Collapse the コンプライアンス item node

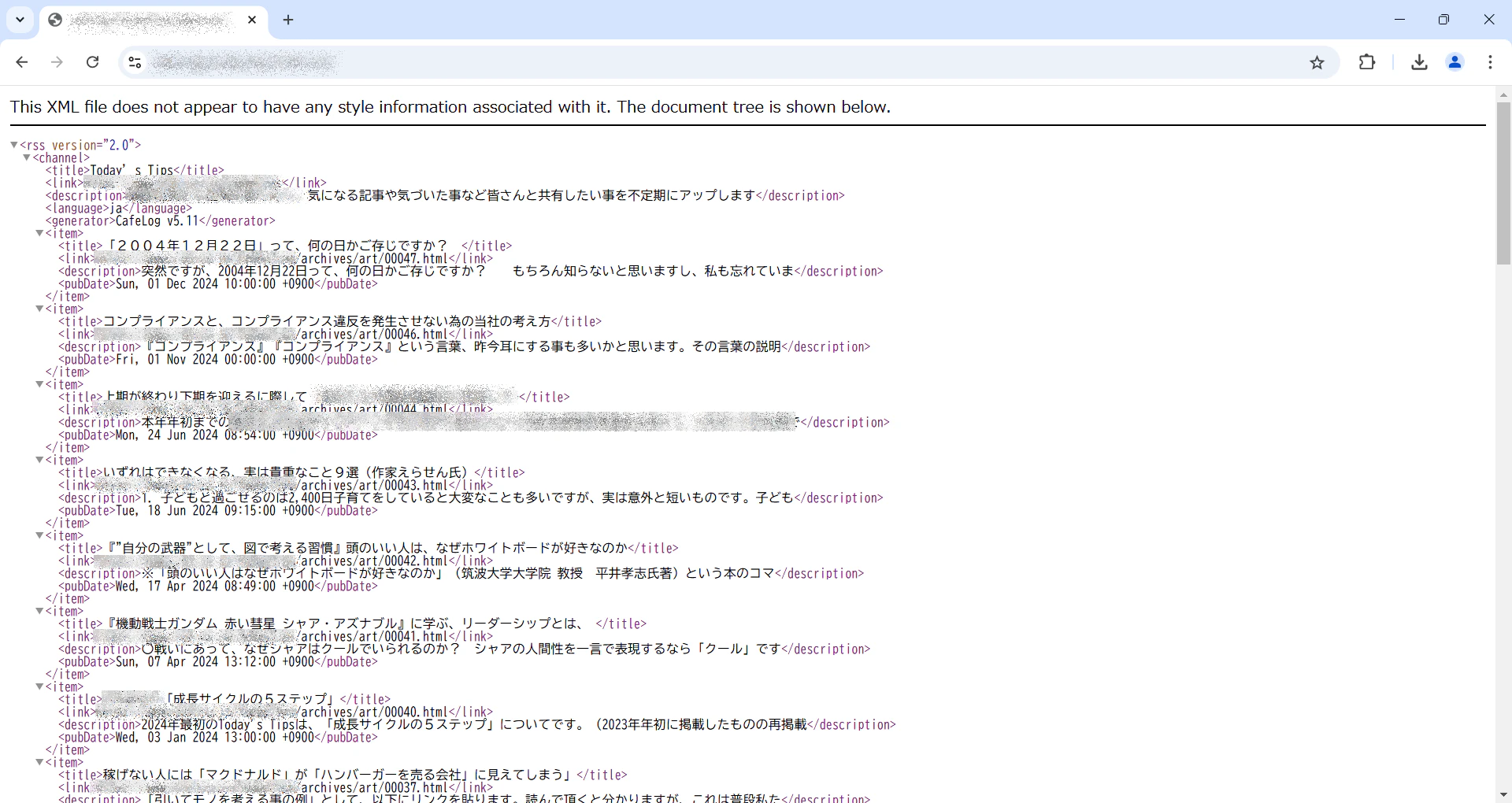pyautogui.click(x=39, y=309)
